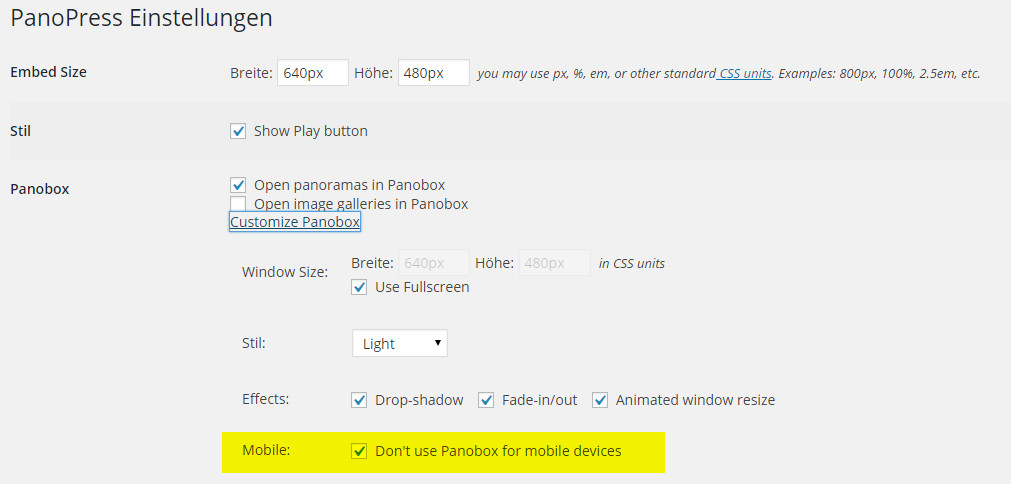The image size is (1011, 484).
Task: Click the Use Fullscreen label text
Action: click(x=421, y=287)
